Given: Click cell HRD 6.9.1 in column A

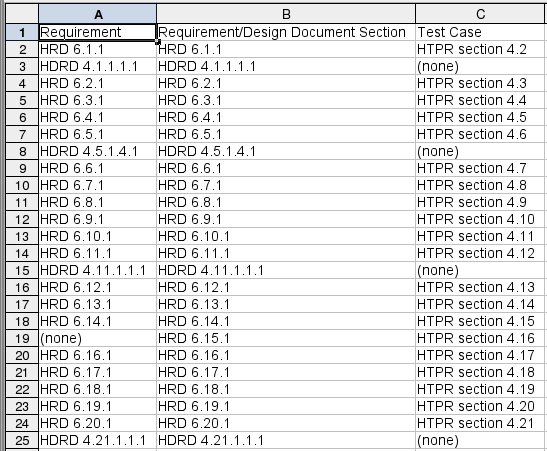Looking at the screenshot, I should pos(97,219).
